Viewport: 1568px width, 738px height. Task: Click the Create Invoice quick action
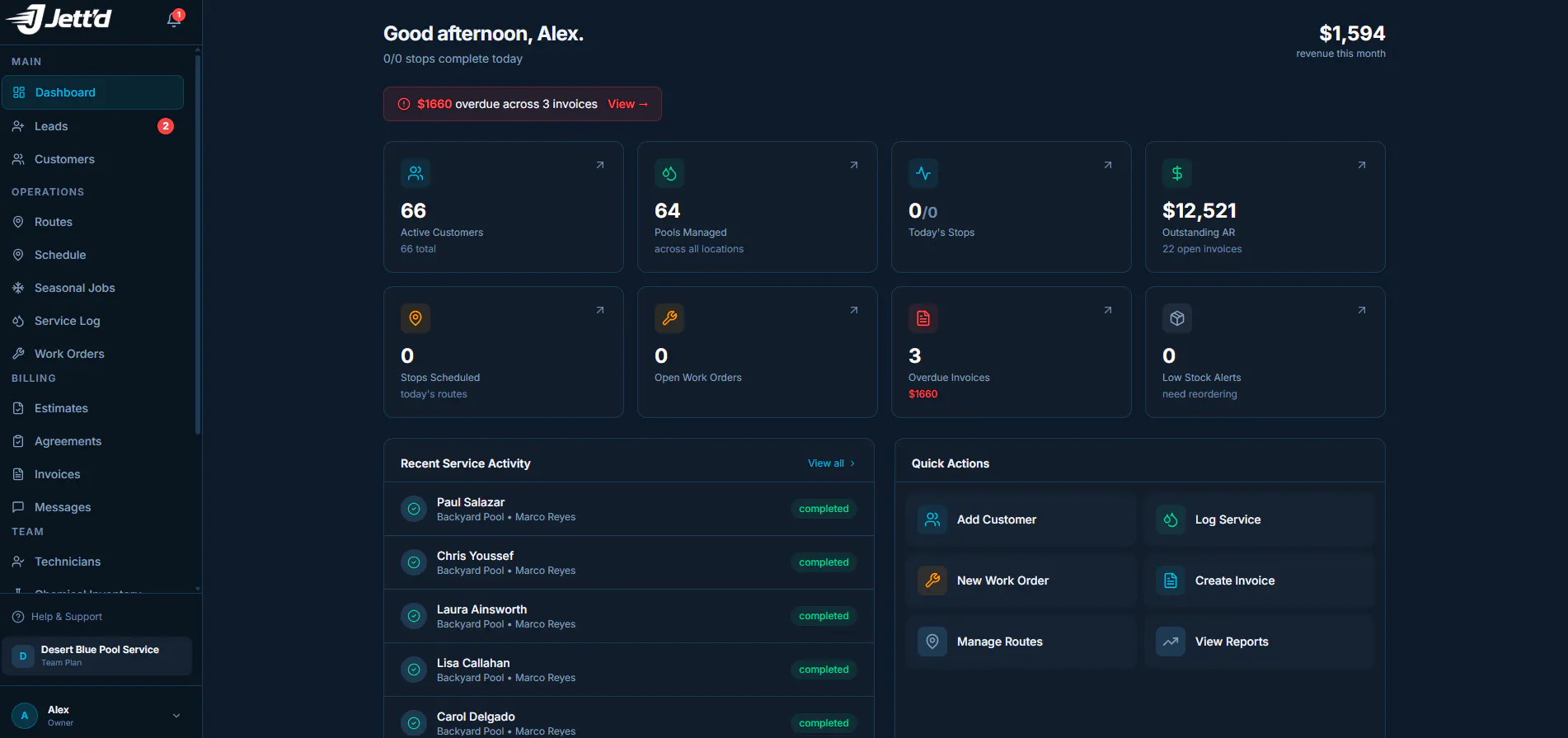point(1259,581)
